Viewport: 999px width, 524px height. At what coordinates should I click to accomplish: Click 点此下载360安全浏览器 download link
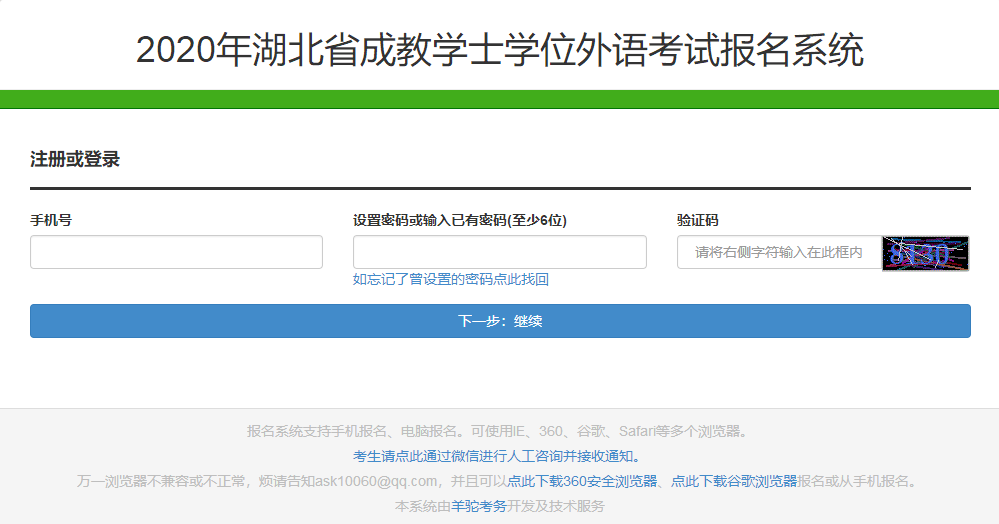click(x=582, y=481)
